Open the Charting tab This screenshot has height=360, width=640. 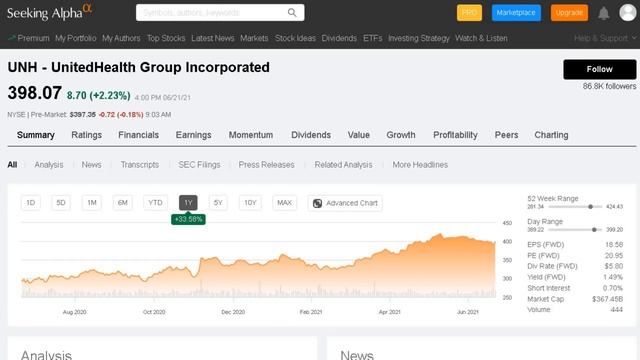pos(551,135)
